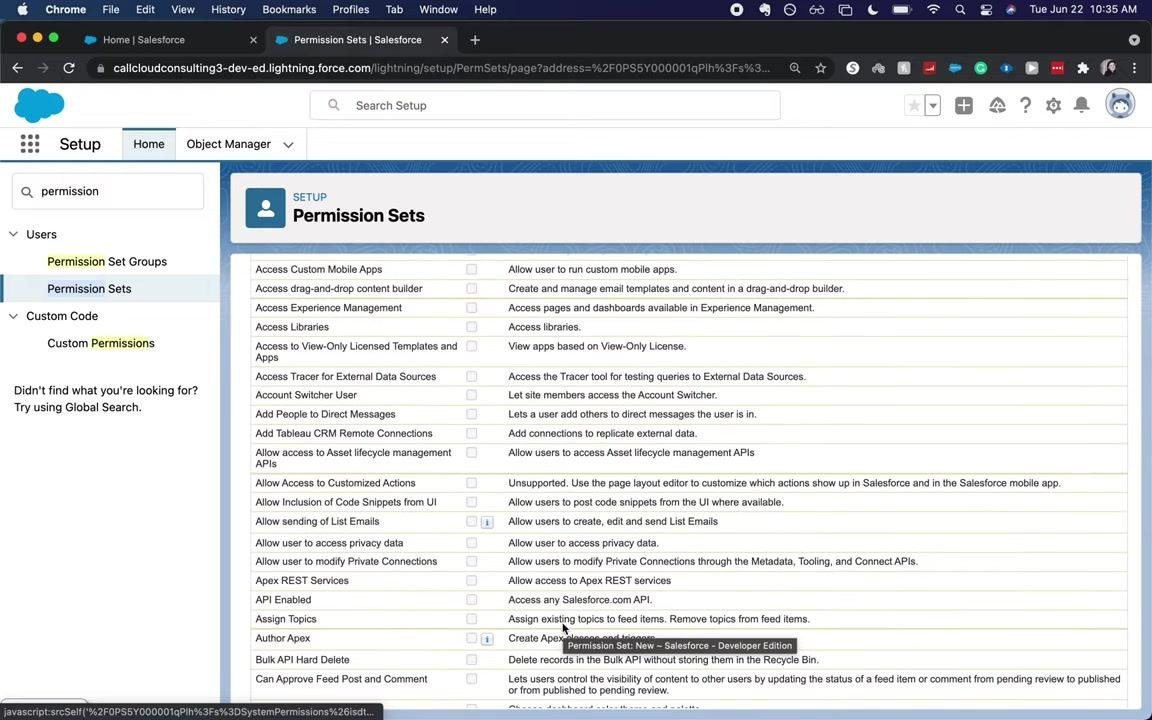Screen dimensions: 1152x720
Task: Check Add People to Direct Messages
Action: (x=472, y=414)
